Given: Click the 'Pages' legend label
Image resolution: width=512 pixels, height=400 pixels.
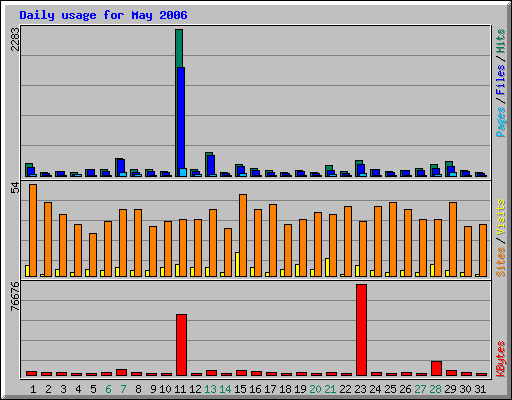Looking at the screenshot, I should click(500, 122).
